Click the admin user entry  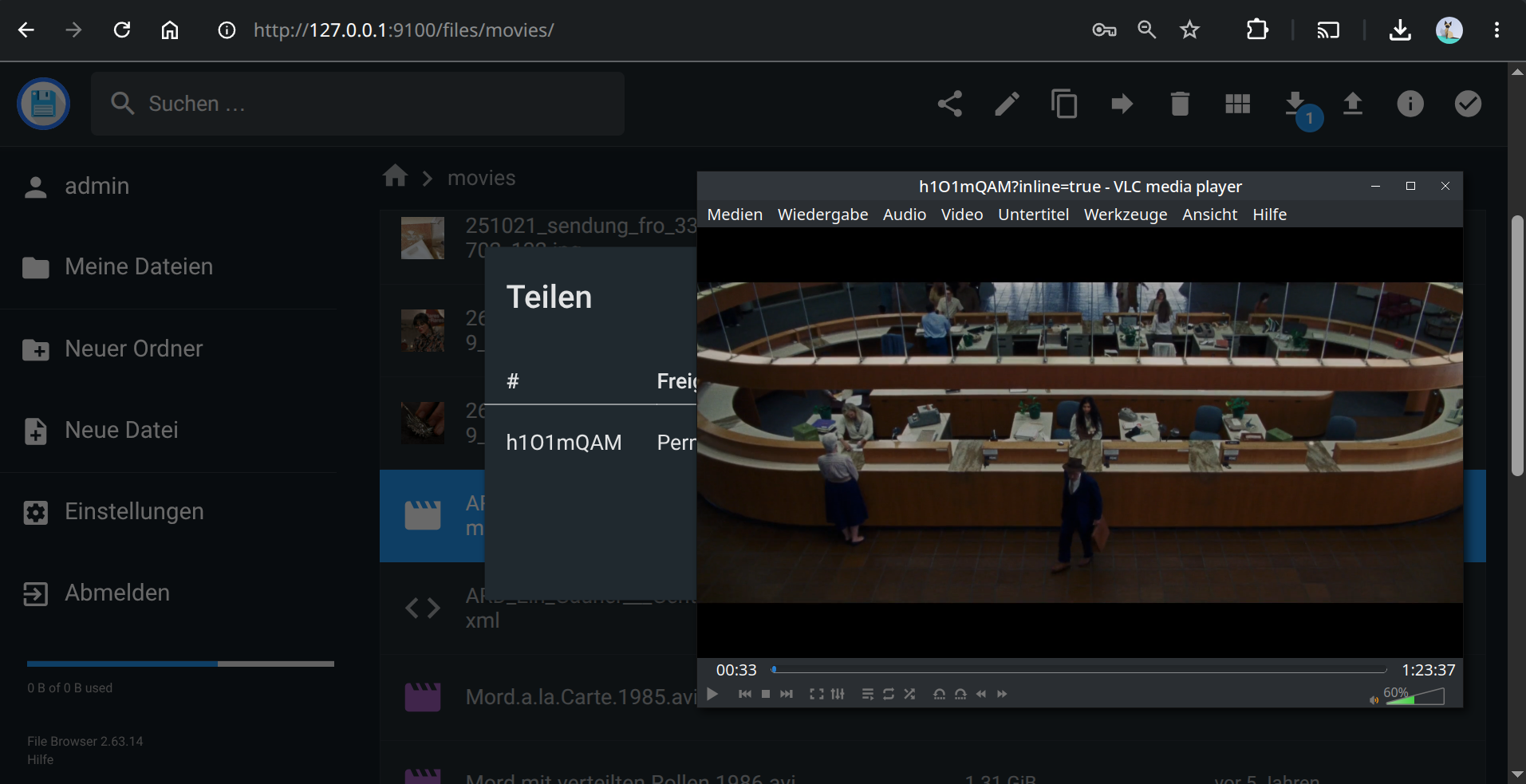[x=77, y=187]
